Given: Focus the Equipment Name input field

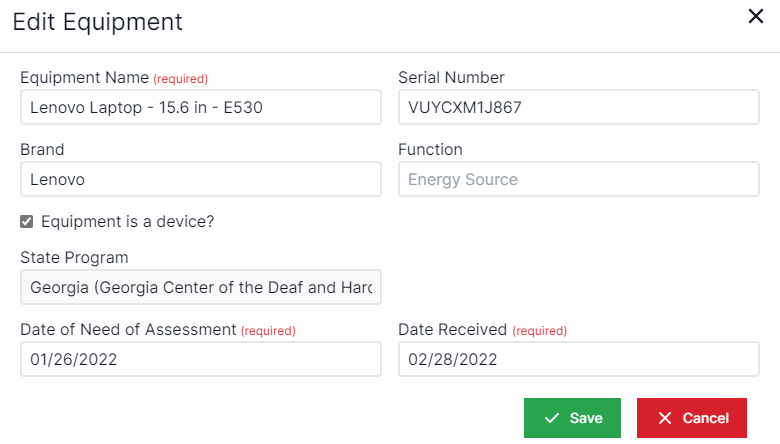Looking at the screenshot, I should (200, 107).
